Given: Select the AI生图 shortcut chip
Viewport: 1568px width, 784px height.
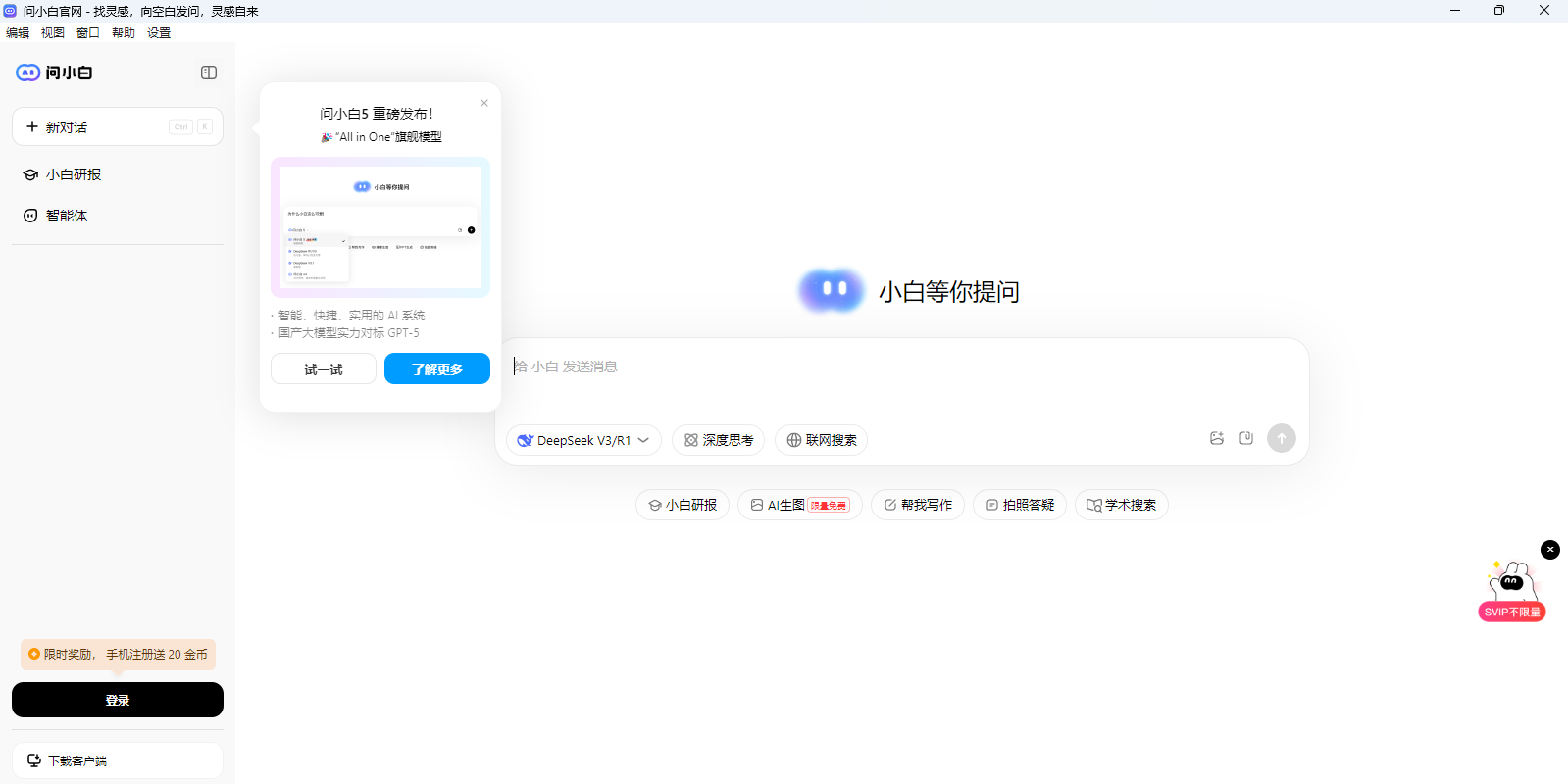Looking at the screenshot, I should [799, 505].
